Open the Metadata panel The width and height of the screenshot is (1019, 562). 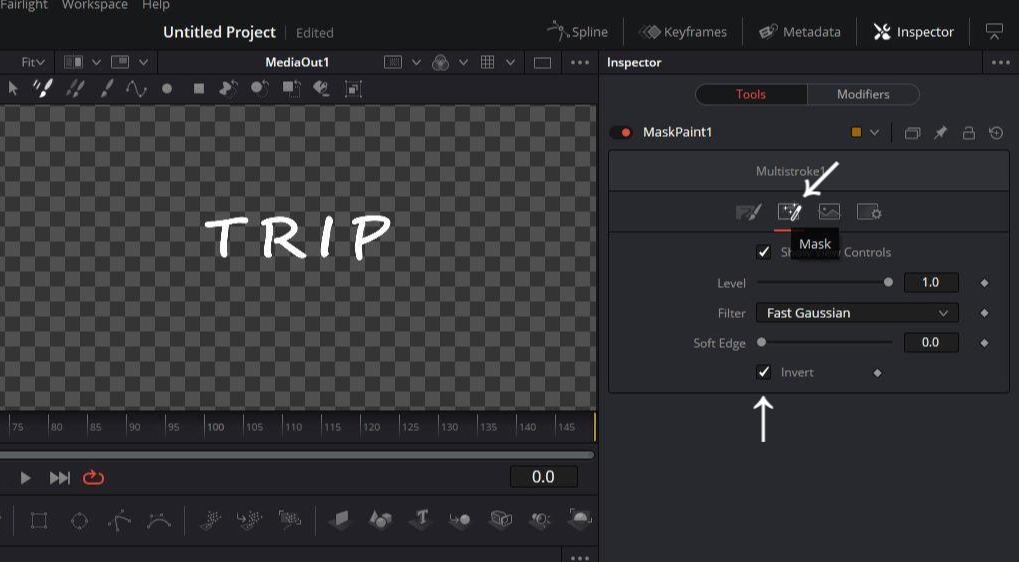(x=799, y=32)
